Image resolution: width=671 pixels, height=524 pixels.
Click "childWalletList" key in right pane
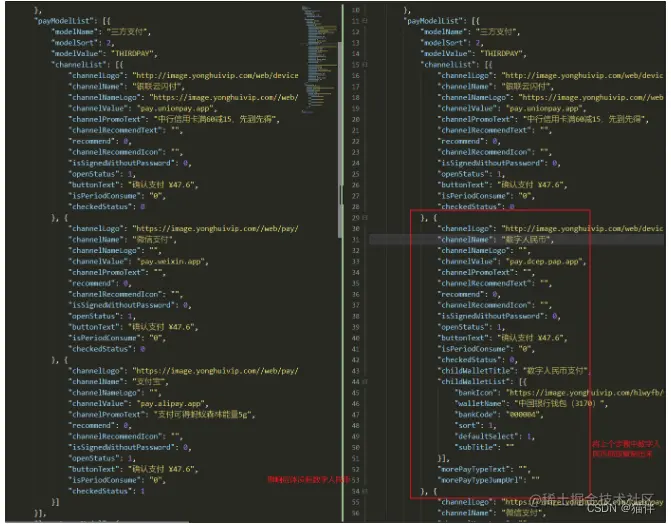(x=475, y=381)
